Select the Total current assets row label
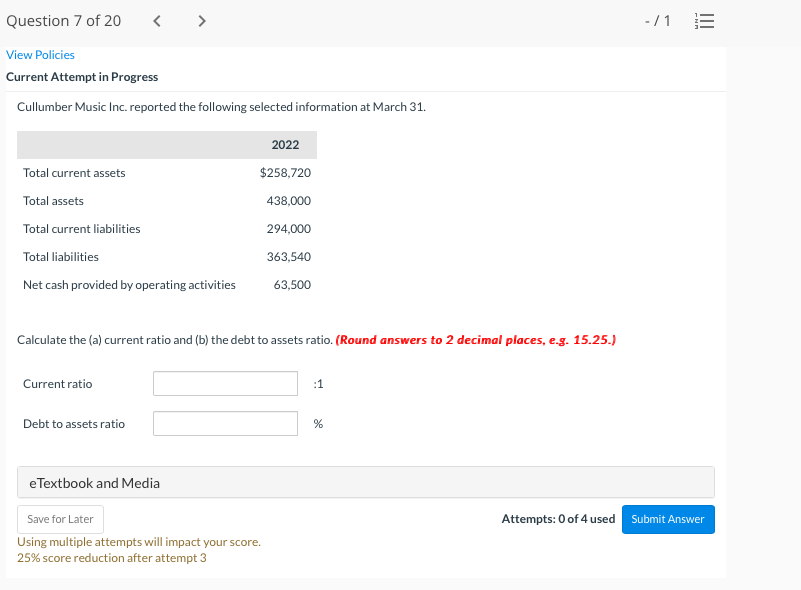The height and width of the screenshot is (590, 801). click(74, 173)
